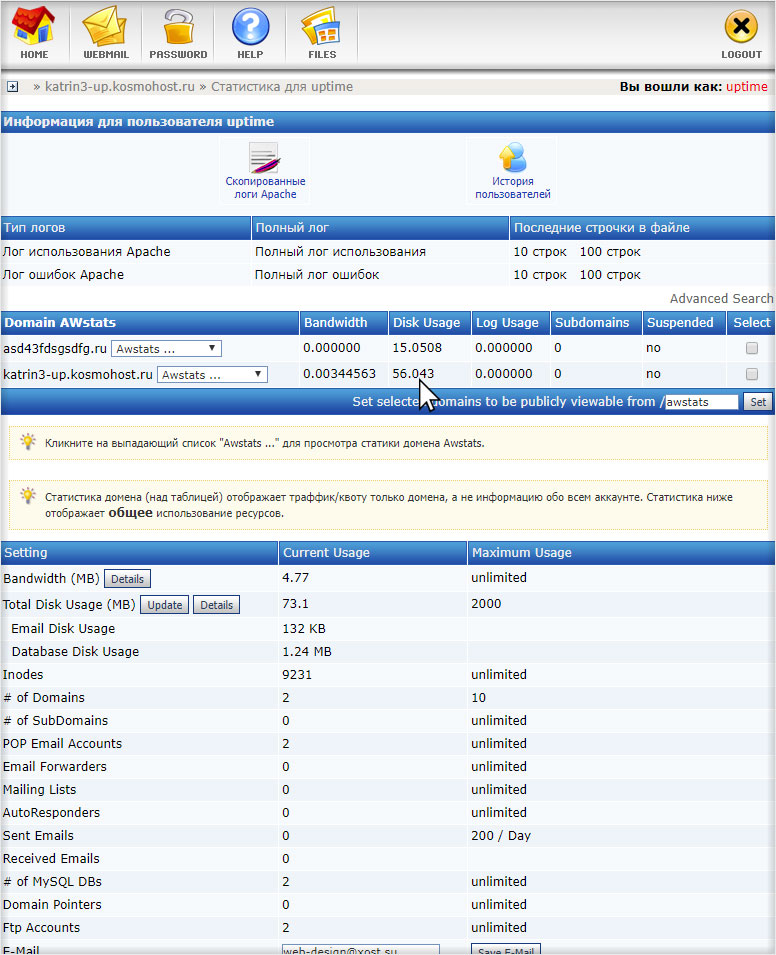This screenshot has height=955, width=776.
Task: Open the Webmail envelope icon
Action: click(106, 33)
